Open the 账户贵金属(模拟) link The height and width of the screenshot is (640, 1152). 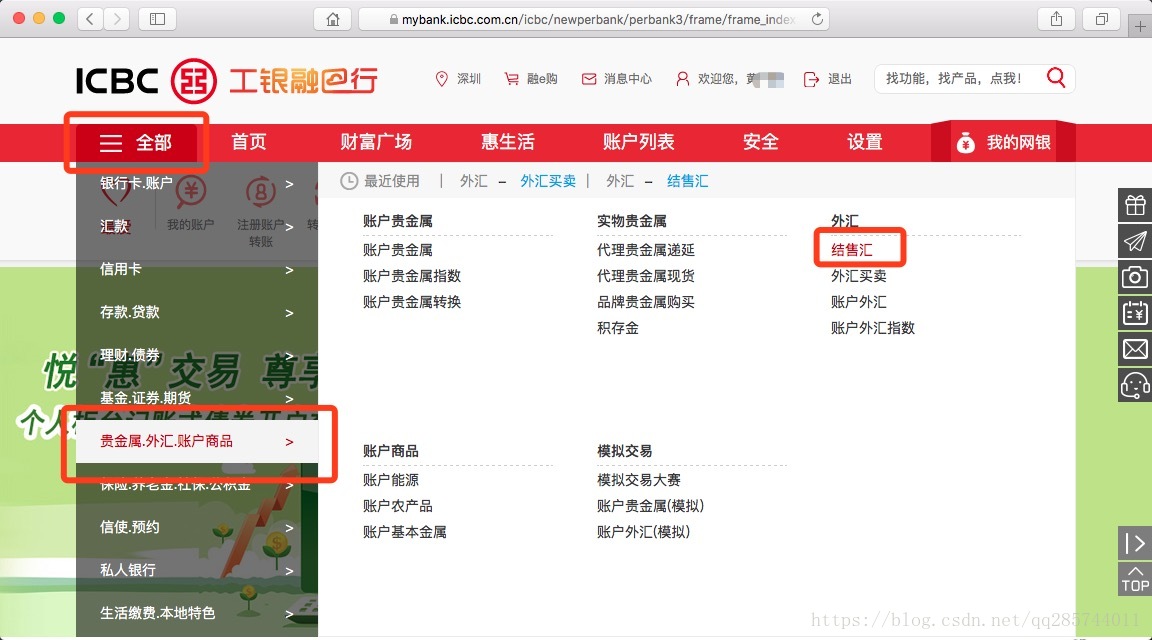pyautogui.click(x=650, y=506)
